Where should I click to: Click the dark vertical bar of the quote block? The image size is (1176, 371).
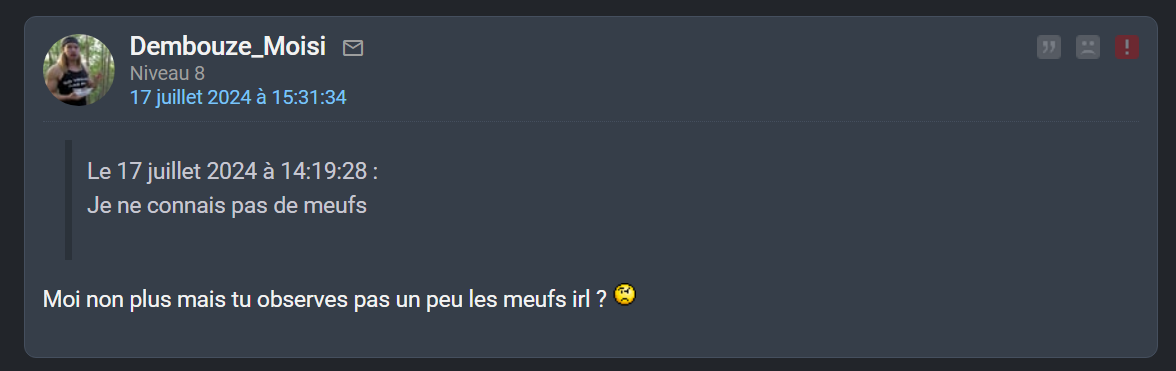68,199
